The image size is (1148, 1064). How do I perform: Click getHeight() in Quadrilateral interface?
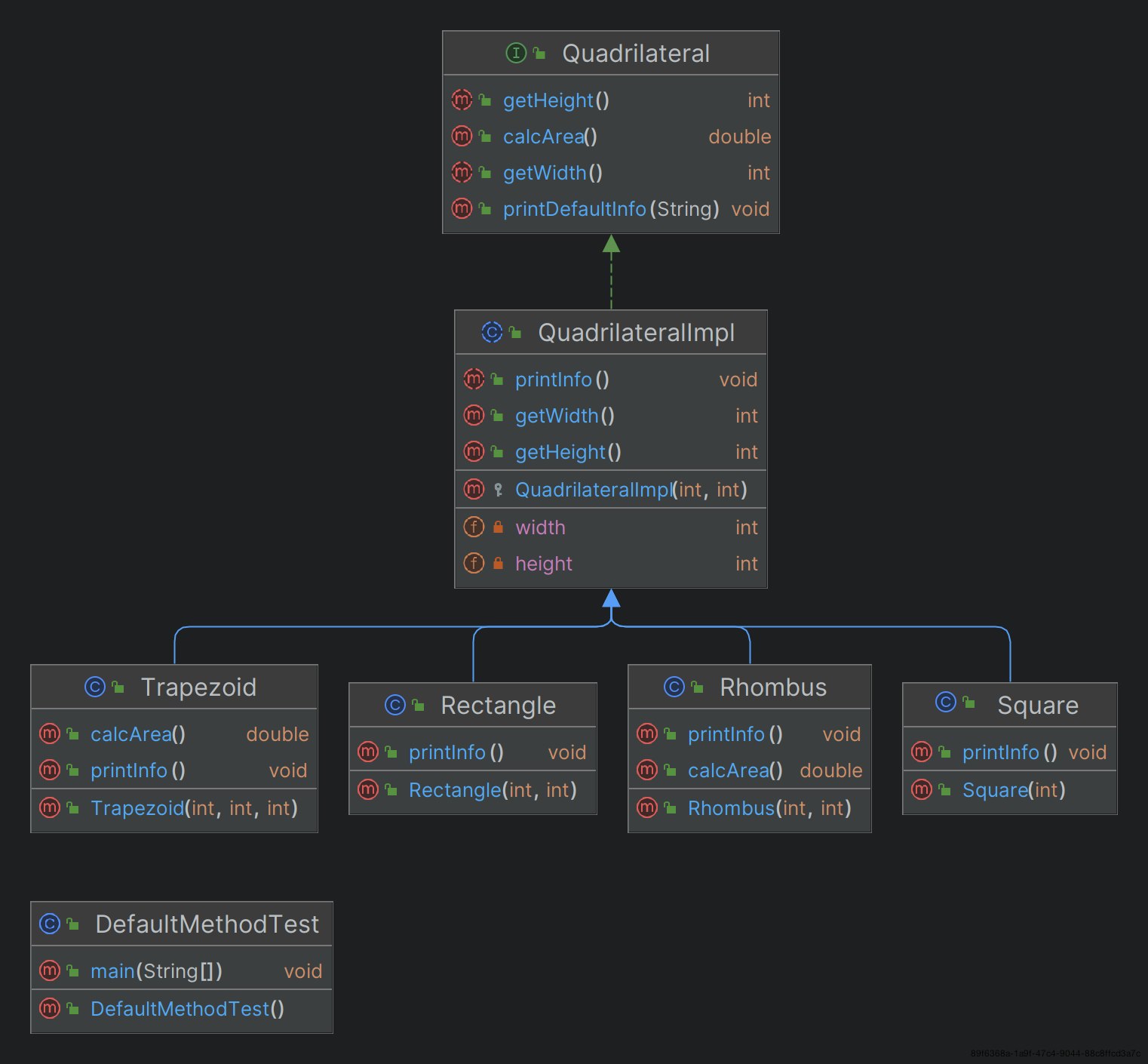pos(556,100)
